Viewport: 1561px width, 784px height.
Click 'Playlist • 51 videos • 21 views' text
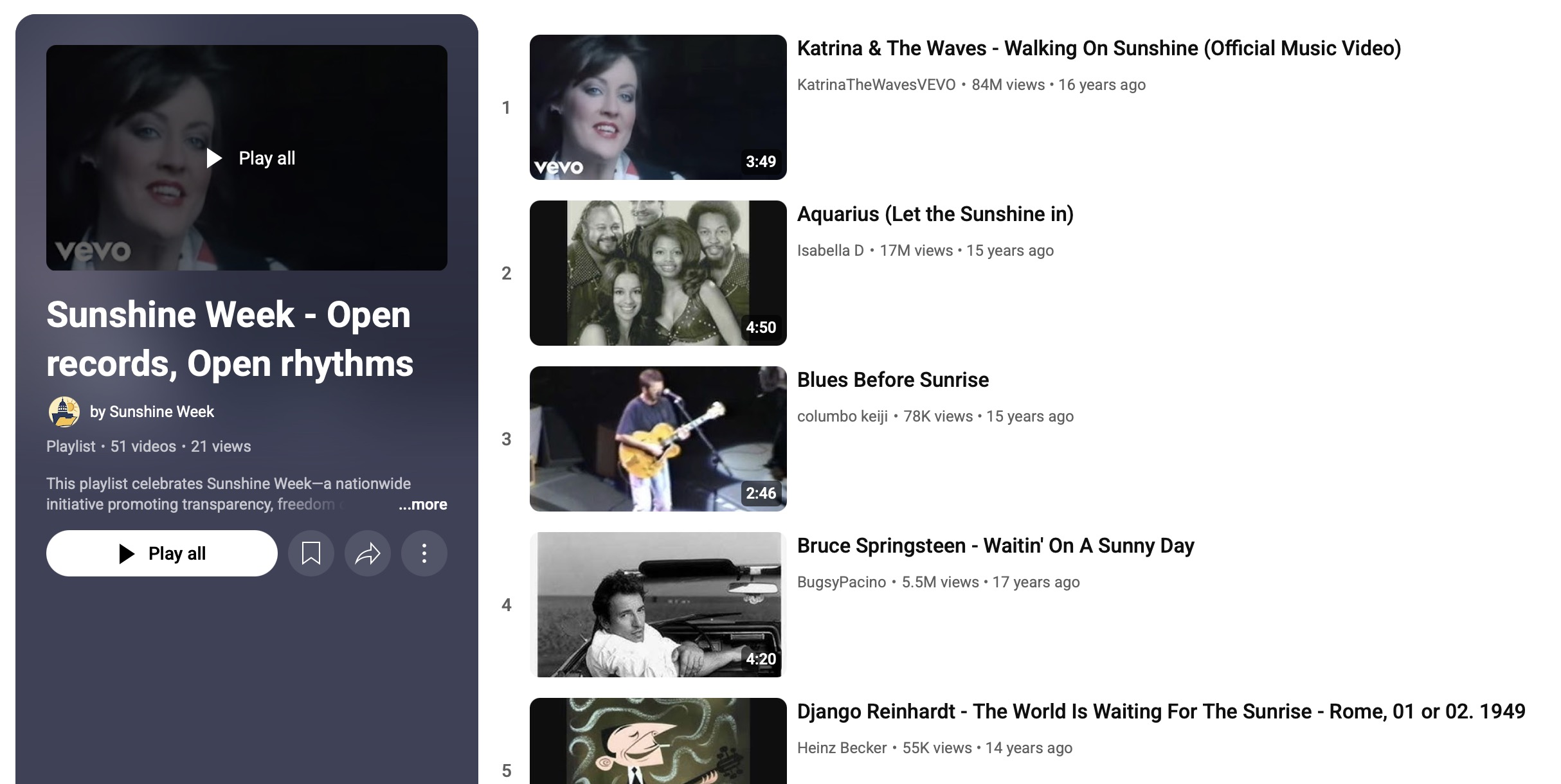[149, 447]
